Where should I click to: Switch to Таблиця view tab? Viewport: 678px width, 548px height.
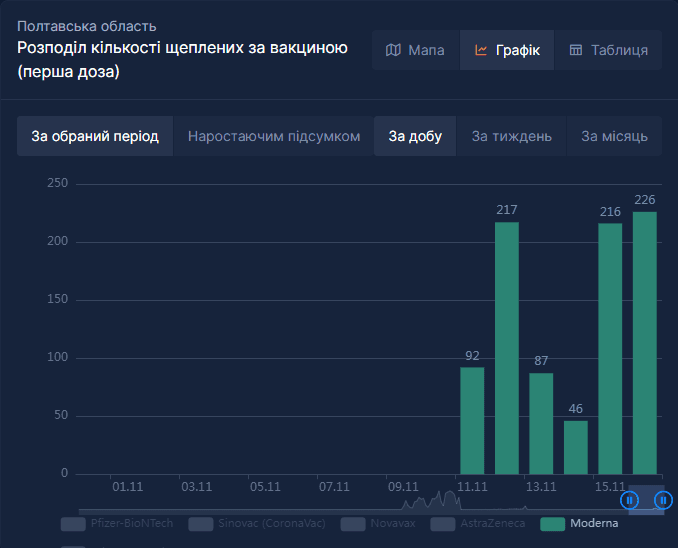608,50
